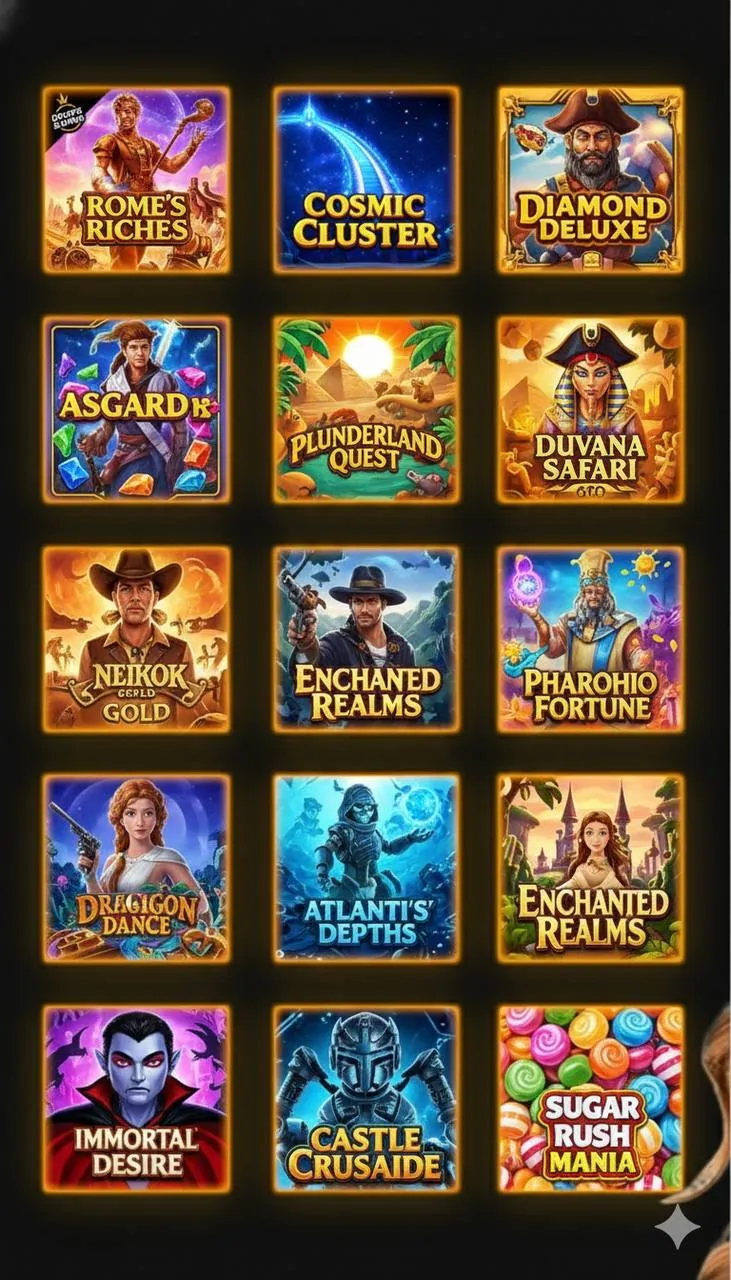Open the Rome's Riches game tile
Screen dimensions: 731x1280
pyautogui.click(x=136, y=180)
